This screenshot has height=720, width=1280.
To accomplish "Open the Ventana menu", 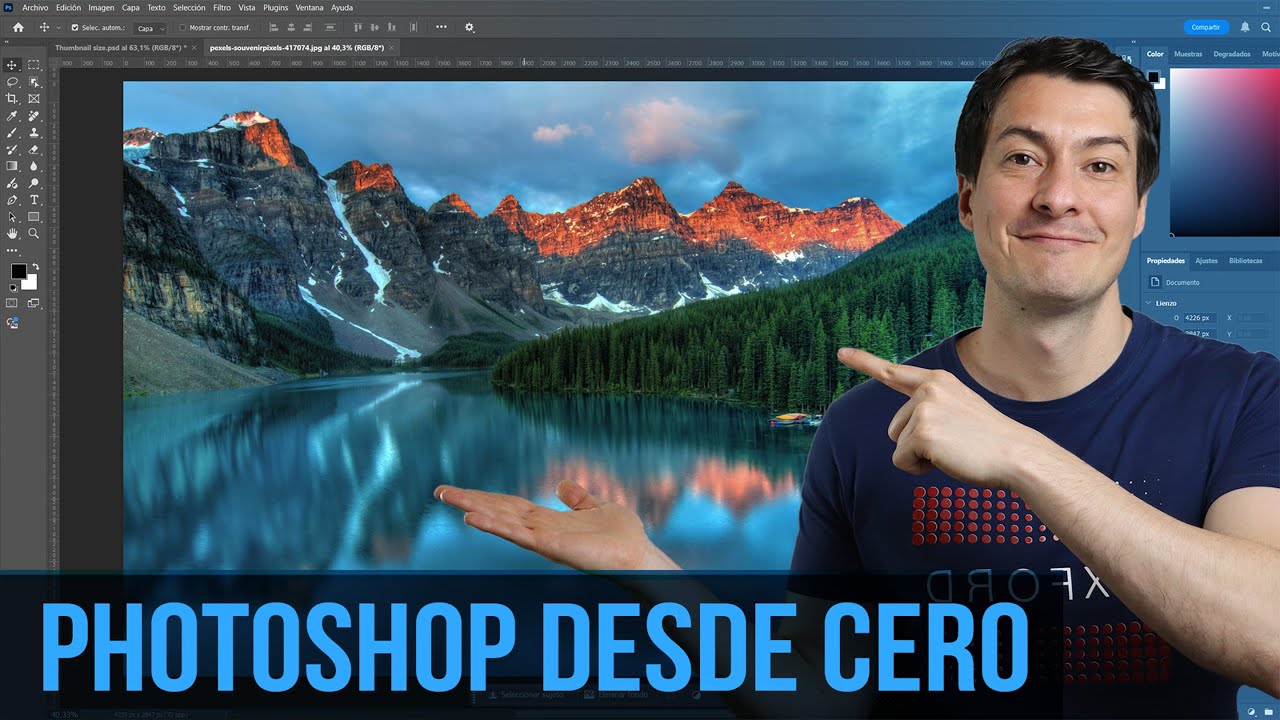I will (309, 7).
